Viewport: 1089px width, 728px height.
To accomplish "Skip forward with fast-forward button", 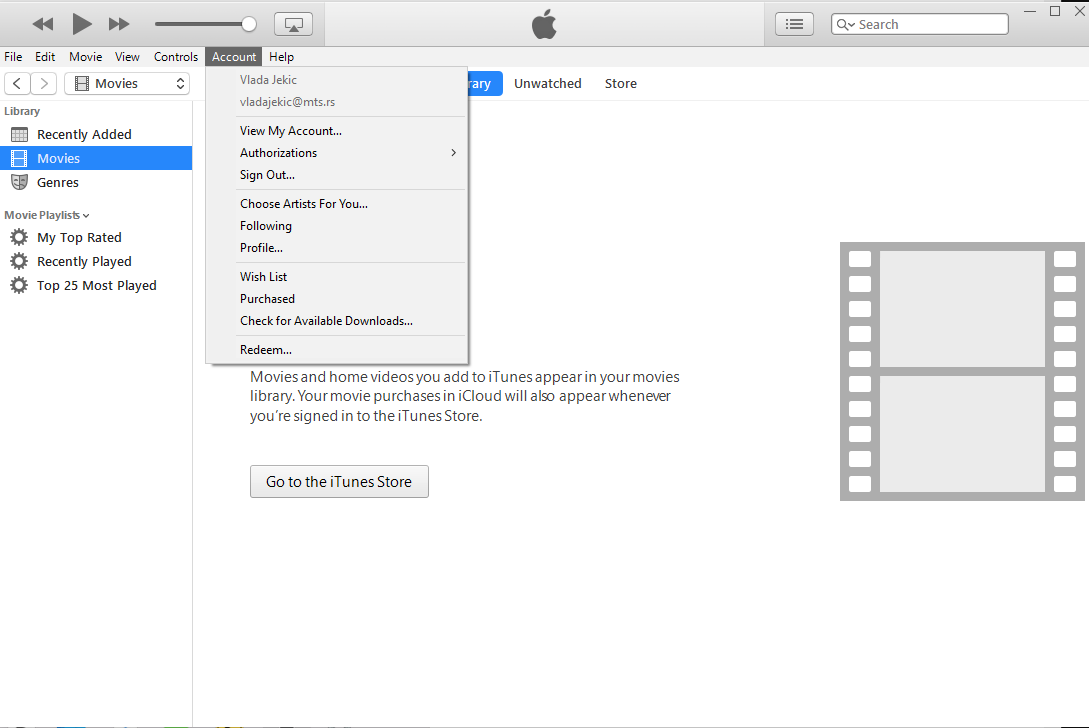I will pyautogui.click(x=119, y=24).
